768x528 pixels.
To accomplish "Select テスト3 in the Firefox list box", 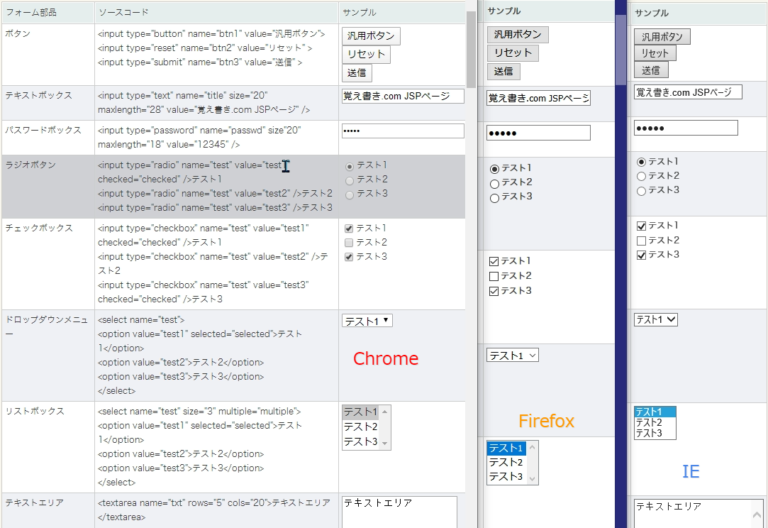I will (506, 477).
